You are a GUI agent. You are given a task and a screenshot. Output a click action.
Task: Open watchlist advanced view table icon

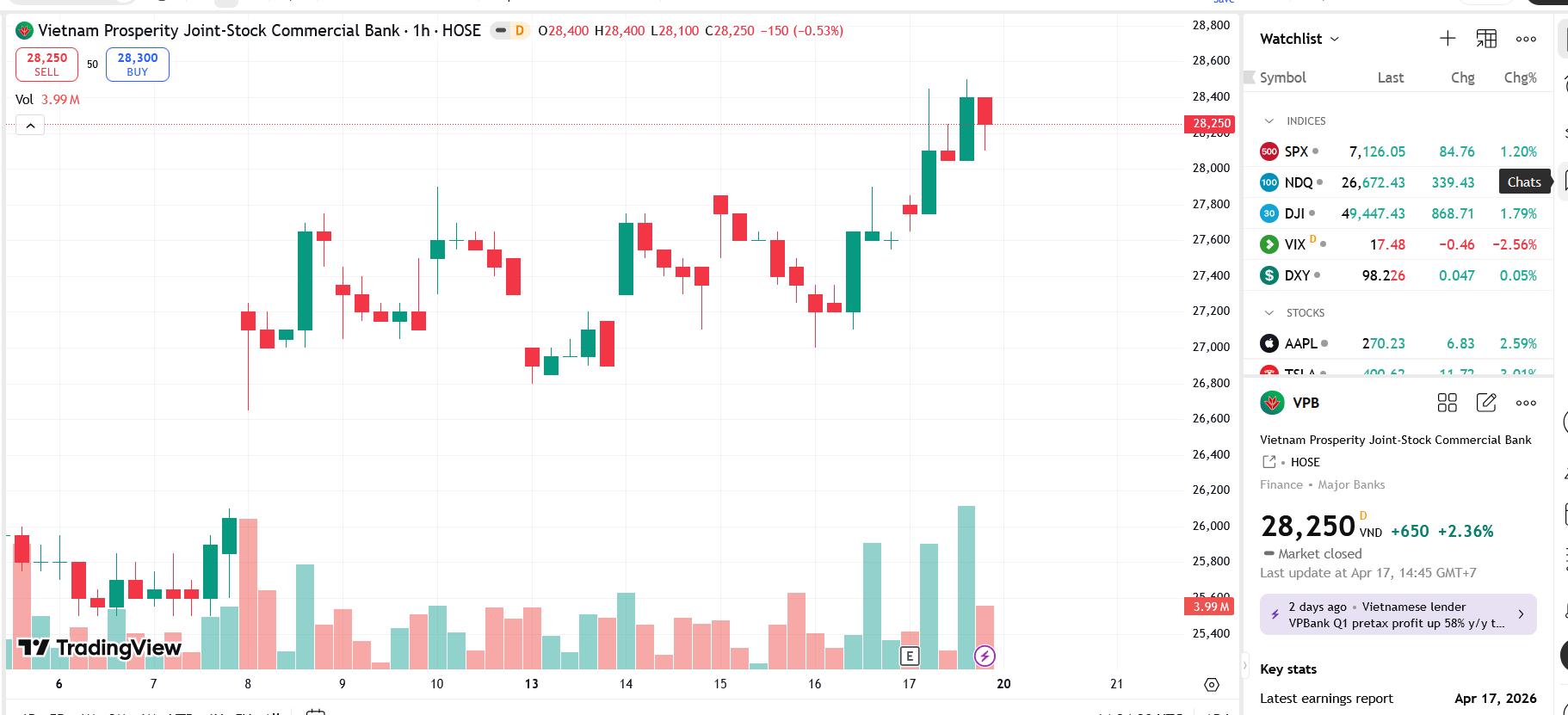tap(1486, 39)
